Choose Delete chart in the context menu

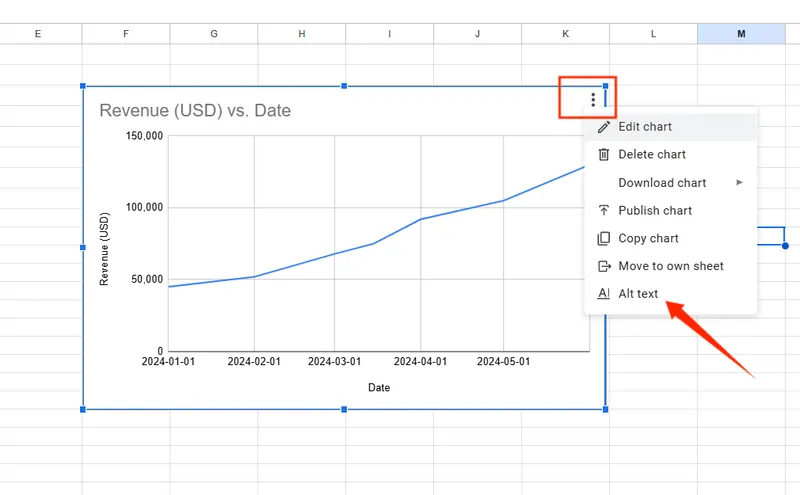(652, 154)
